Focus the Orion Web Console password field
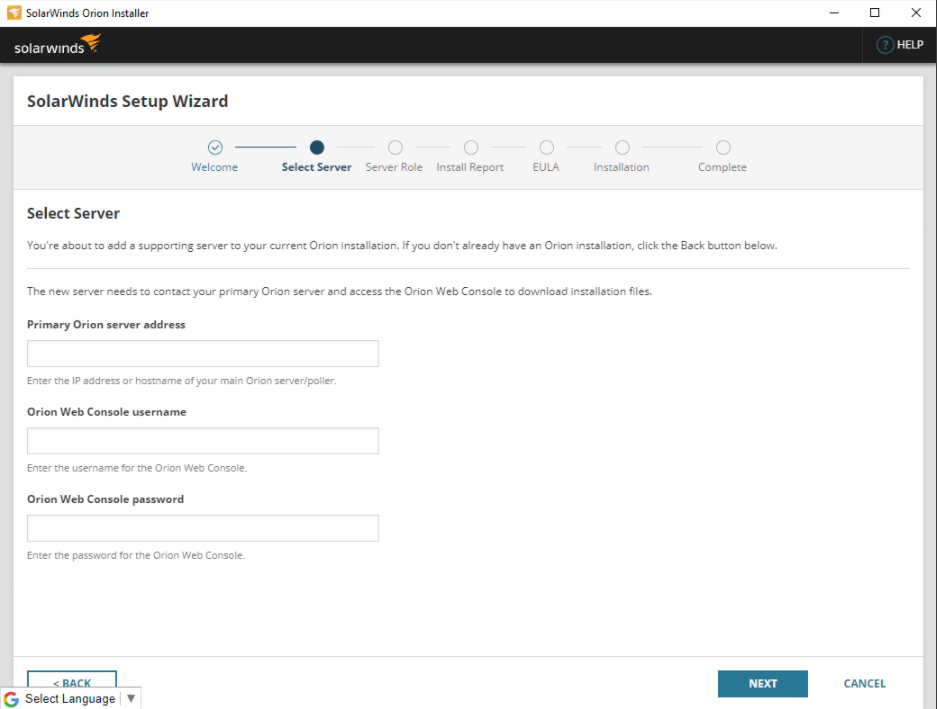The image size is (937, 709). [x=203, y=528]
